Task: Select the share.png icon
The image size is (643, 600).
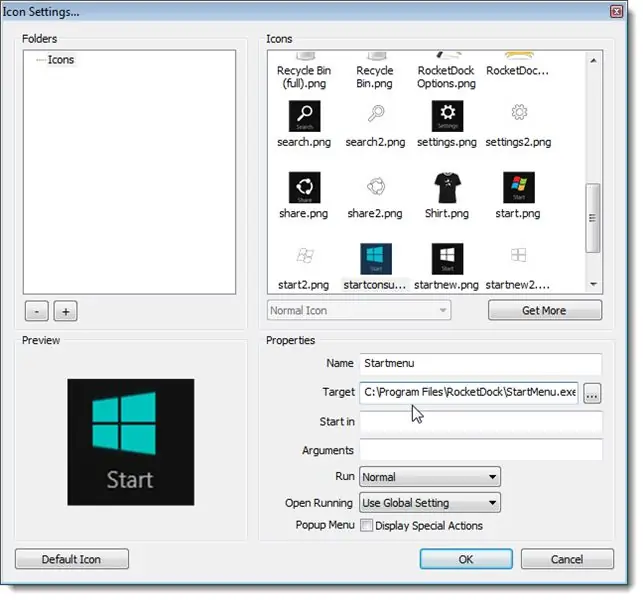Action: [x=303, y=188]
